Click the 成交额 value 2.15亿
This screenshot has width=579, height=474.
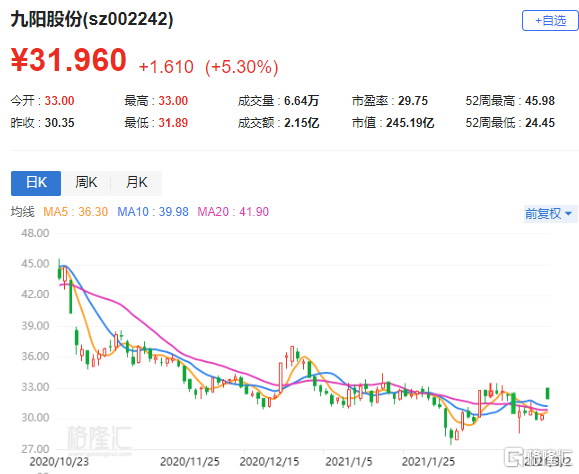(301, 123)
